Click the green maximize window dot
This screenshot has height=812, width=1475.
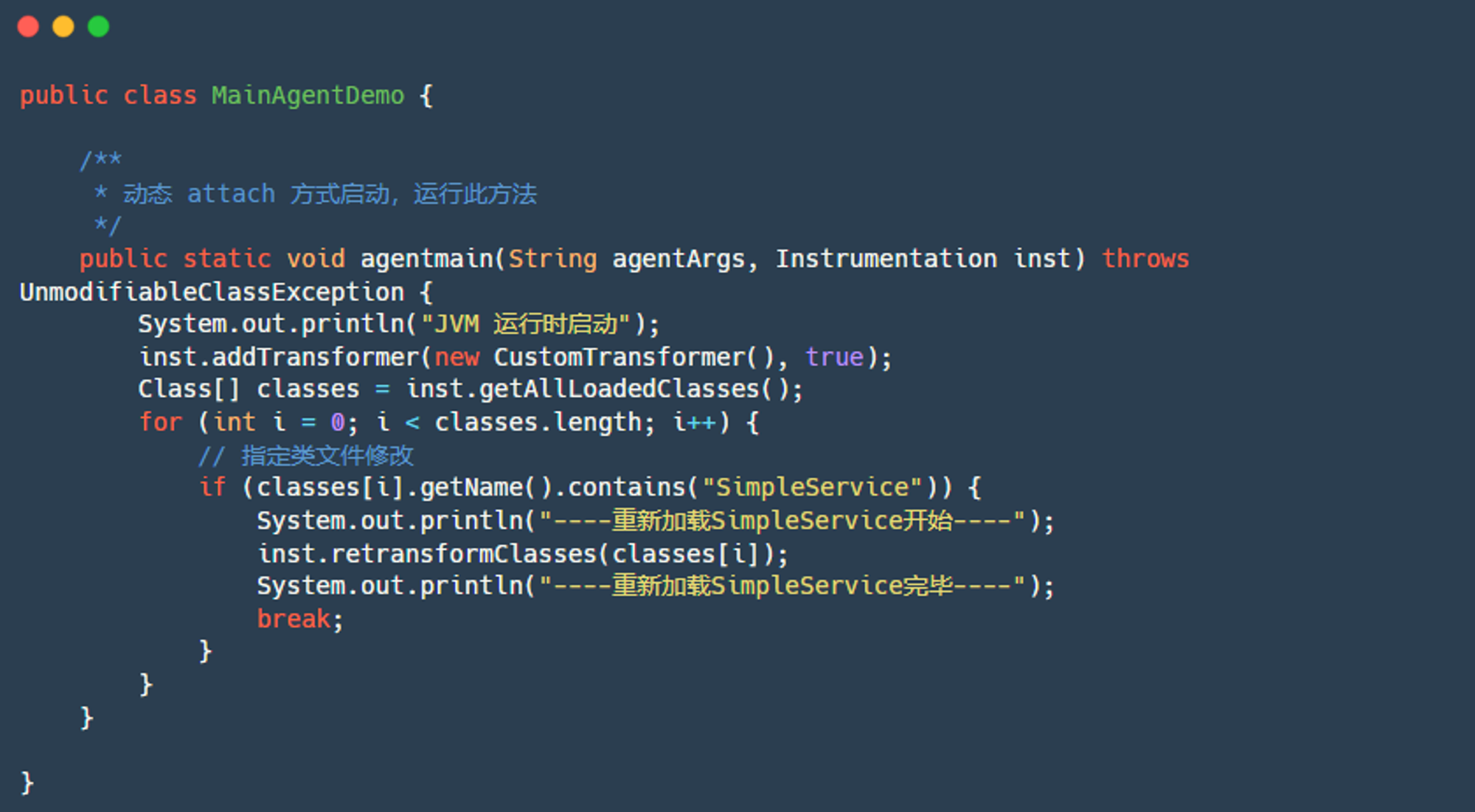point(98,27)
